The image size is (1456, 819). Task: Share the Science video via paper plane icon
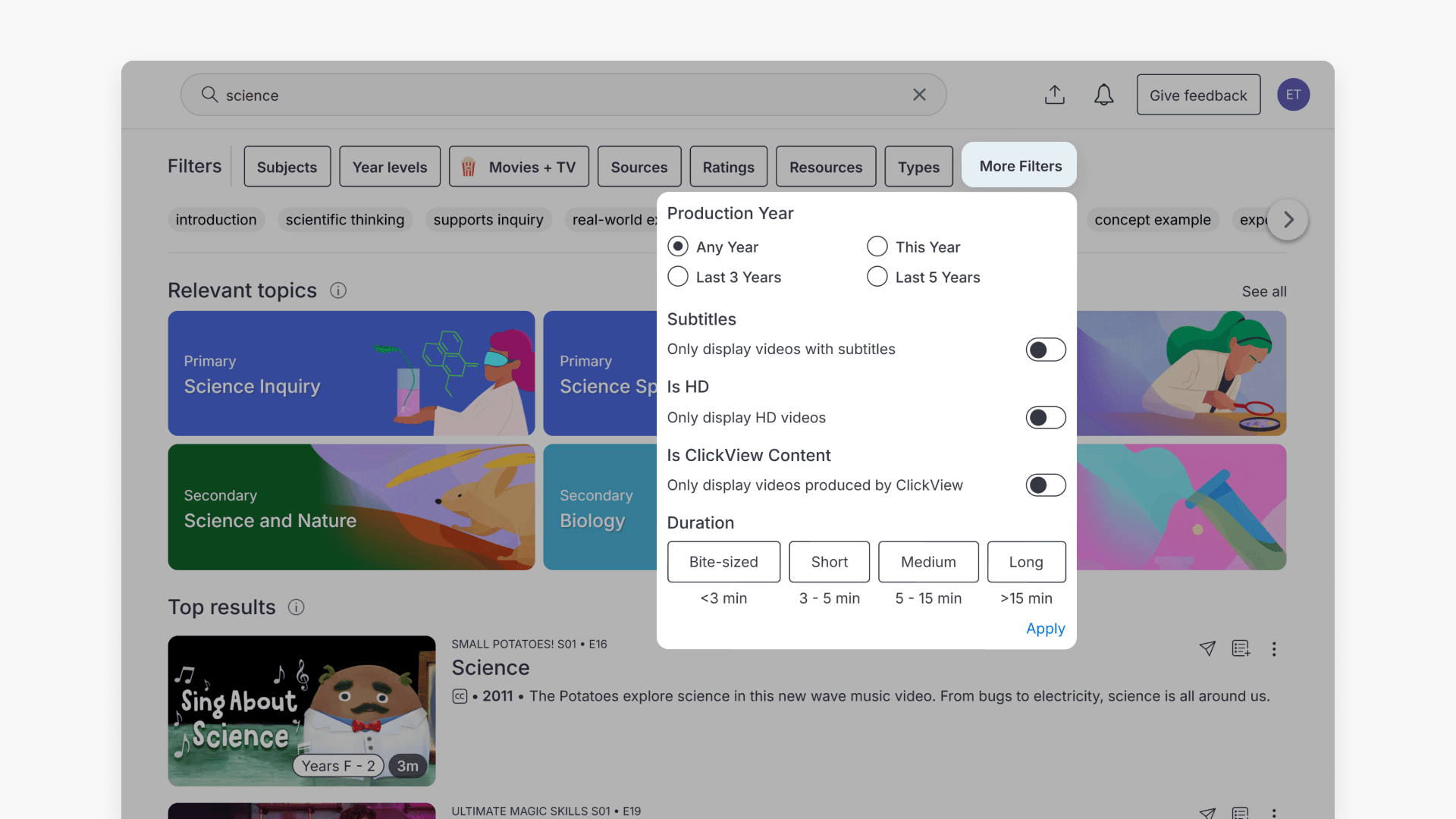1207,649
